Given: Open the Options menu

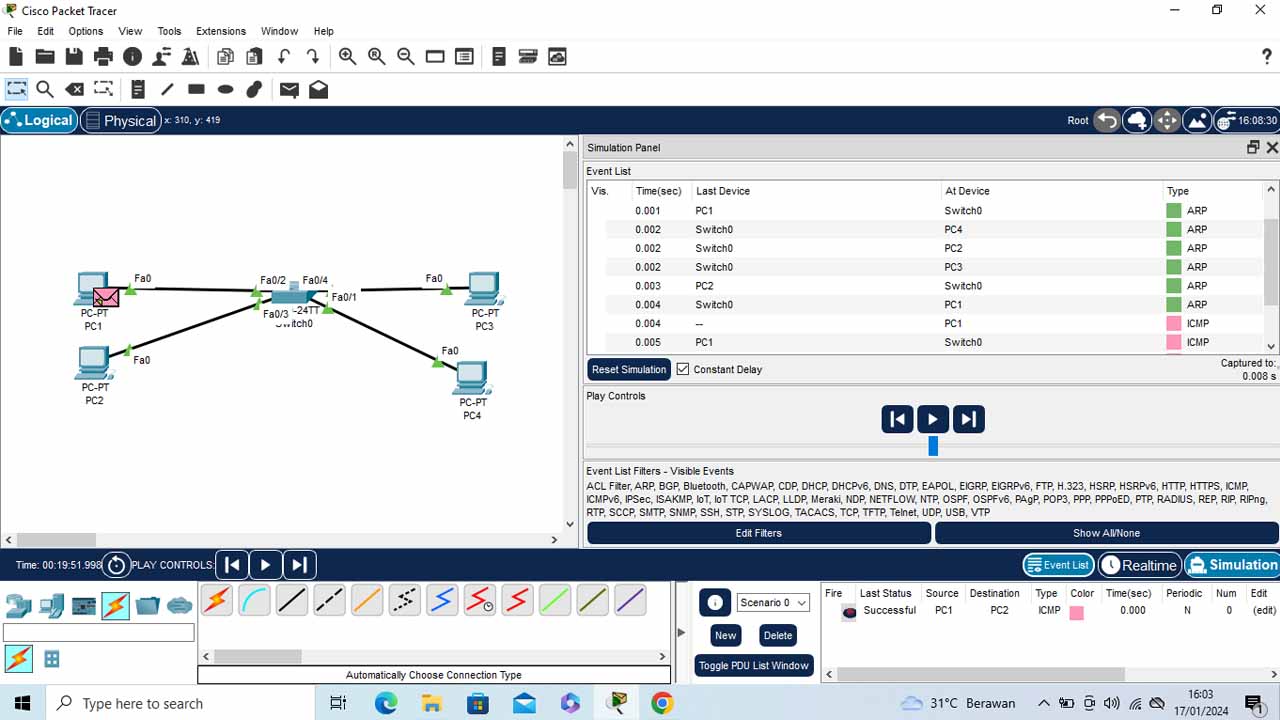Looking at the screenshot, I should click(86, 31).
